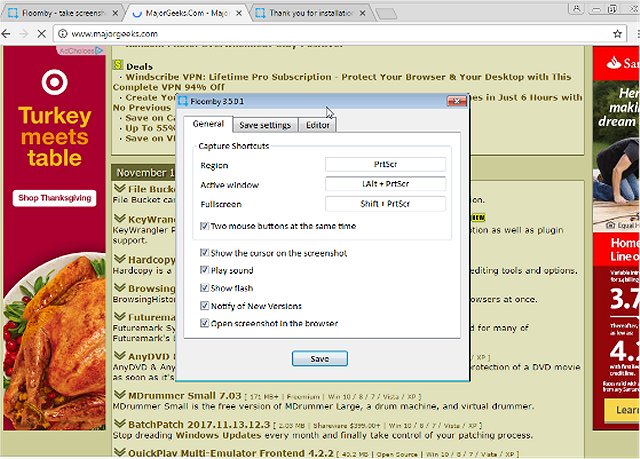
Task: Close the MajorGeeks.Com browser tab
Action: pos(239,13)
